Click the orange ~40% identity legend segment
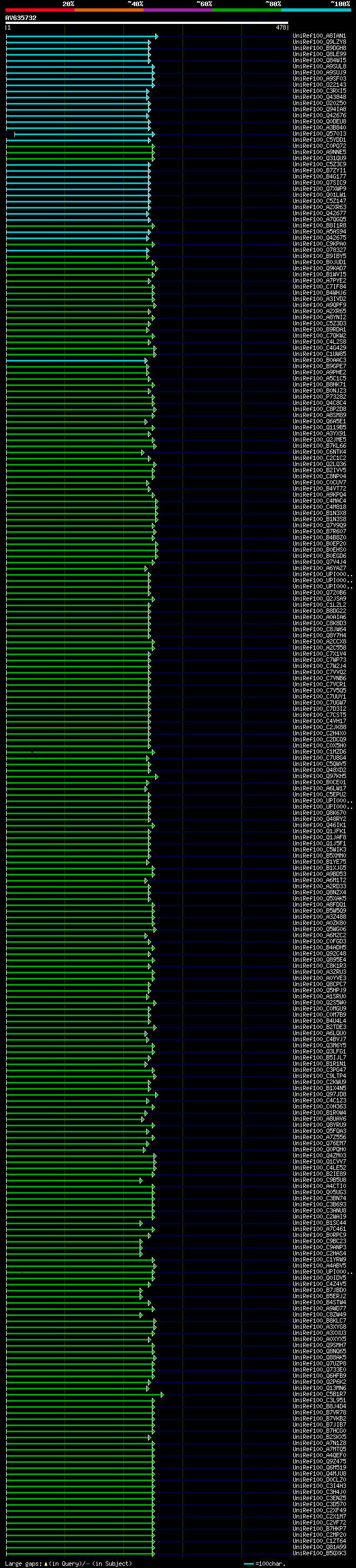 tap(109, 10)
